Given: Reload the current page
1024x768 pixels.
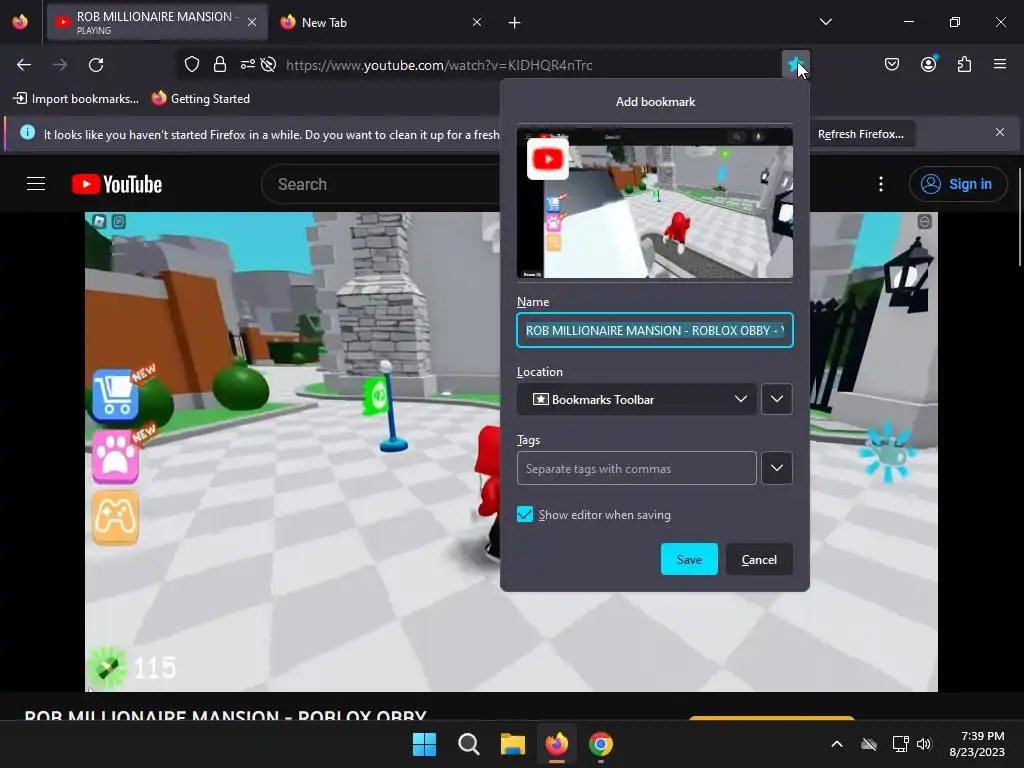Looking at the screenshot, I should [96, 65].
